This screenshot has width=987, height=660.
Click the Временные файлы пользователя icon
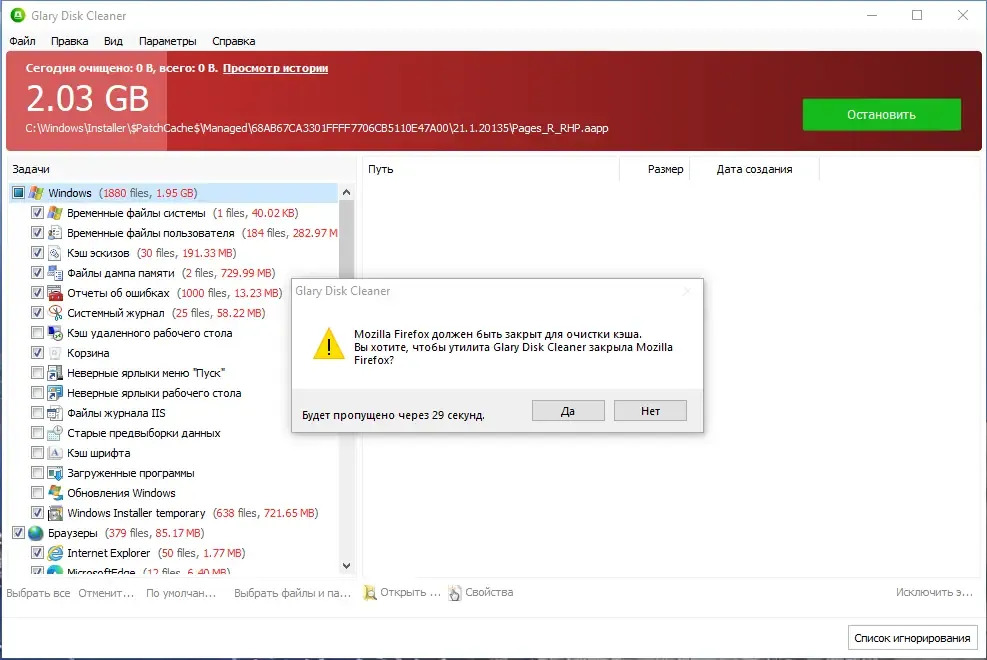tap(55, 233)
